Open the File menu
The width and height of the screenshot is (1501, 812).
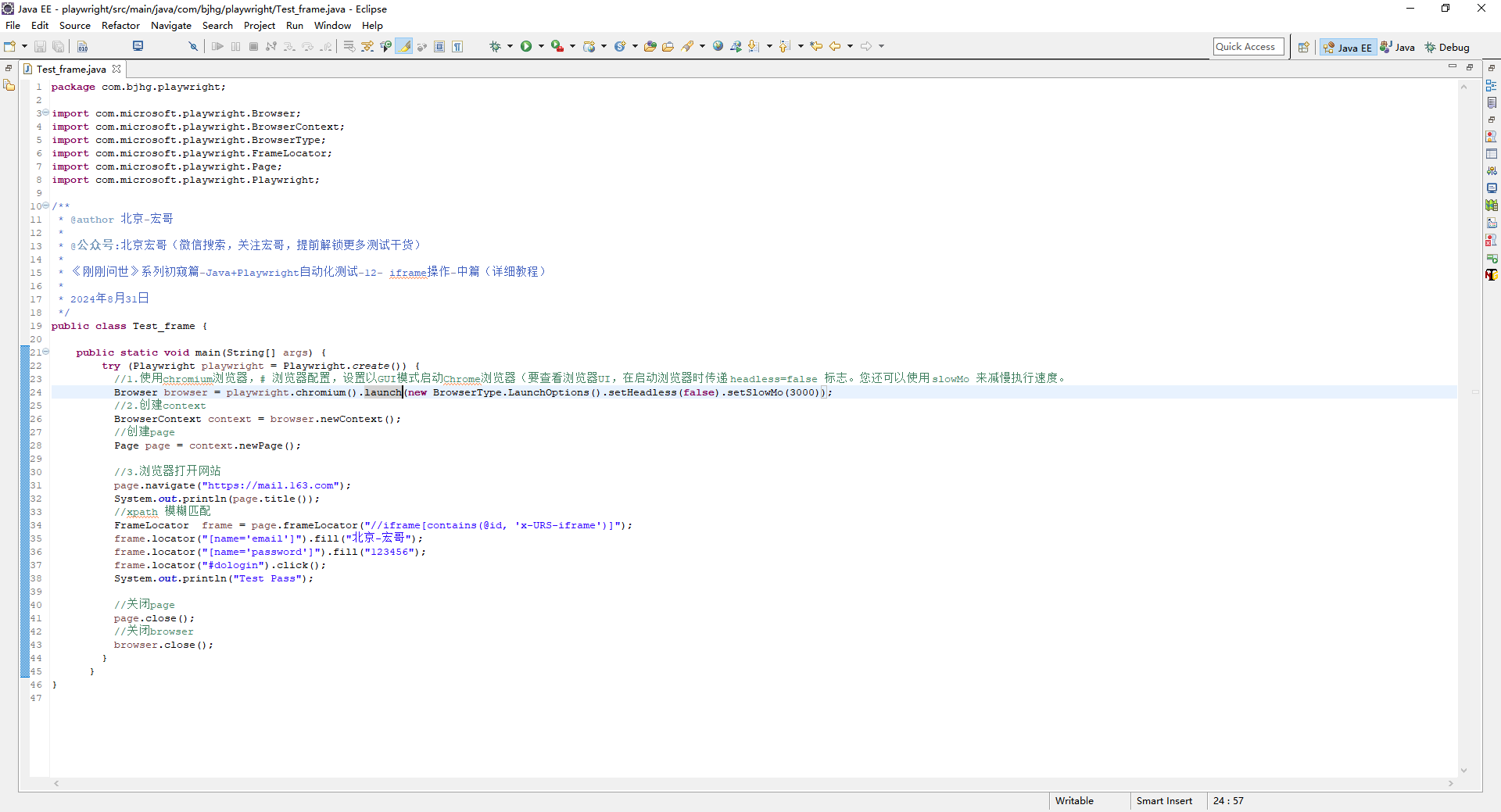(13, 26)
